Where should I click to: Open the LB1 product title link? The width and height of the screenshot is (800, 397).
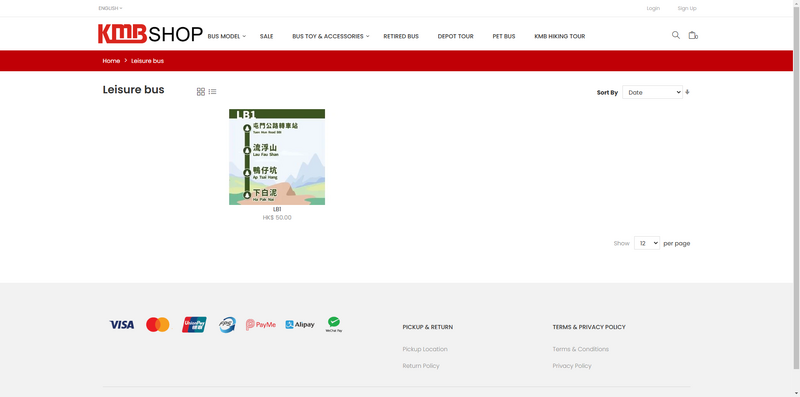pos(277,209)
